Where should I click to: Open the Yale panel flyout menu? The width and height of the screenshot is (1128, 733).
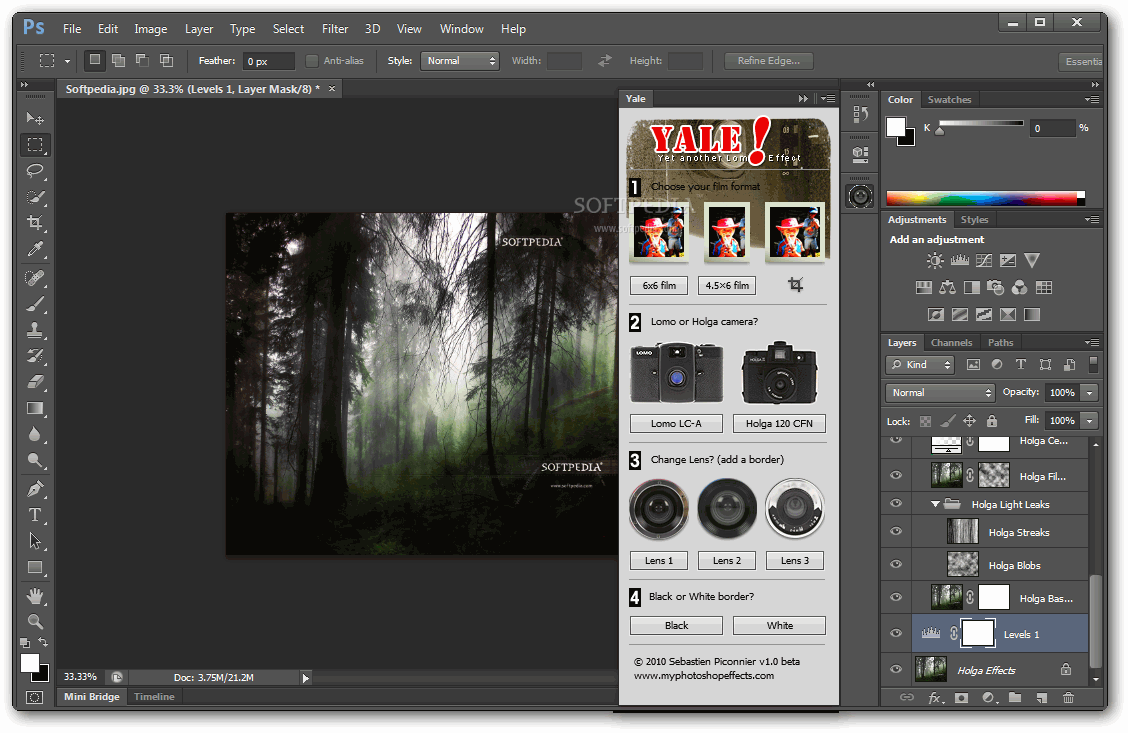(x=828, y=99)
